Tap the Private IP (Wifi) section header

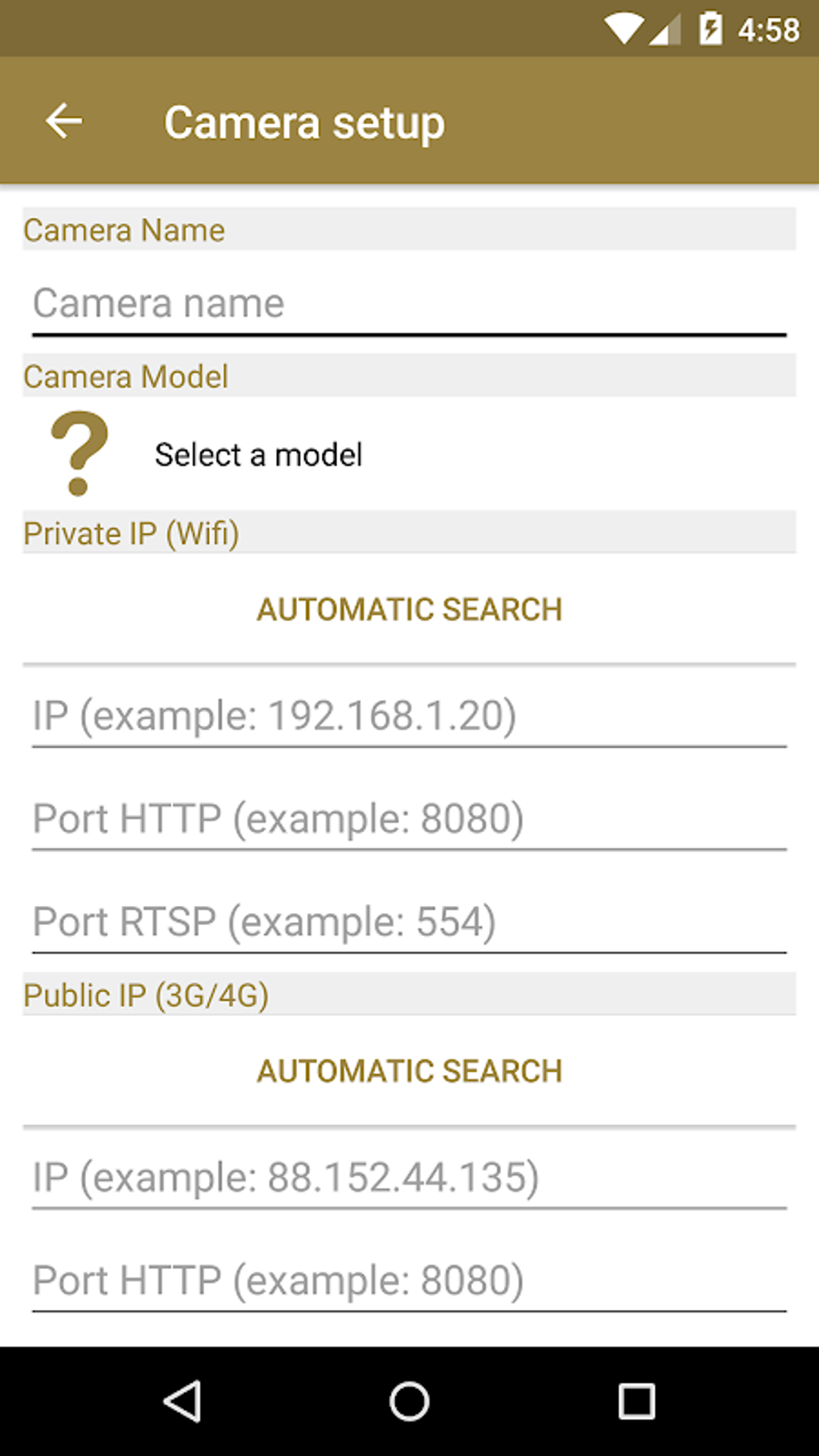(132, 533)
